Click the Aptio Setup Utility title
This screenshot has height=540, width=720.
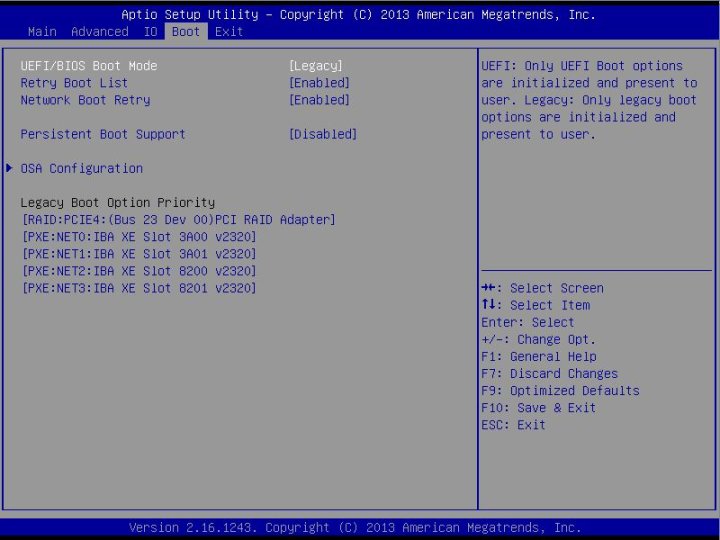pyautogui.click(x=358, y=15)
